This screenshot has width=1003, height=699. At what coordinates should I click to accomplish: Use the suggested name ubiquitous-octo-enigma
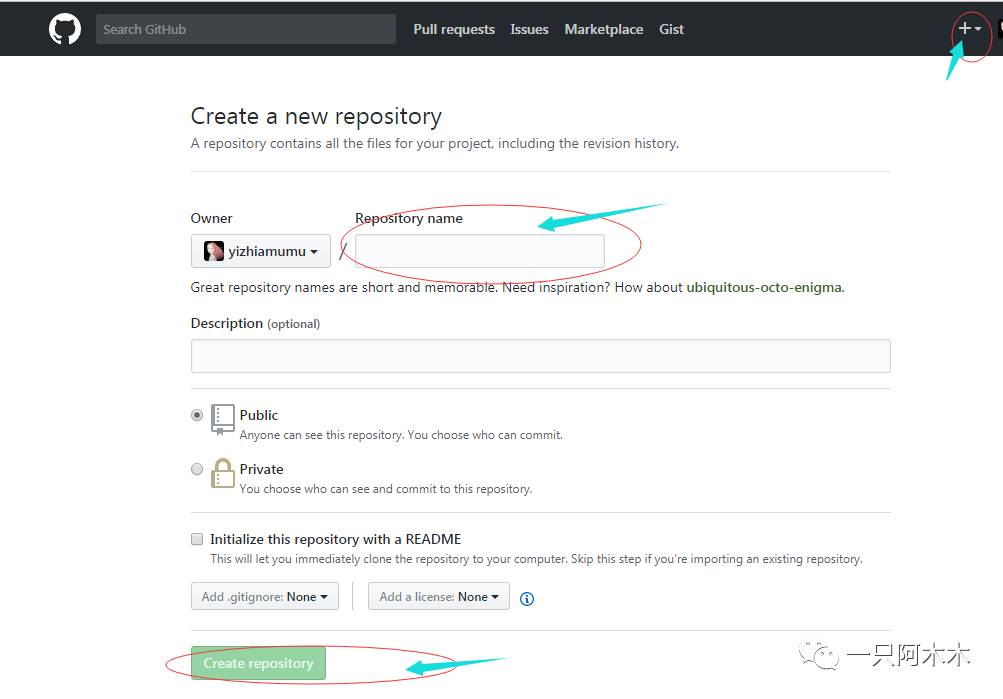pyautogui.click(x=764, y=287)
